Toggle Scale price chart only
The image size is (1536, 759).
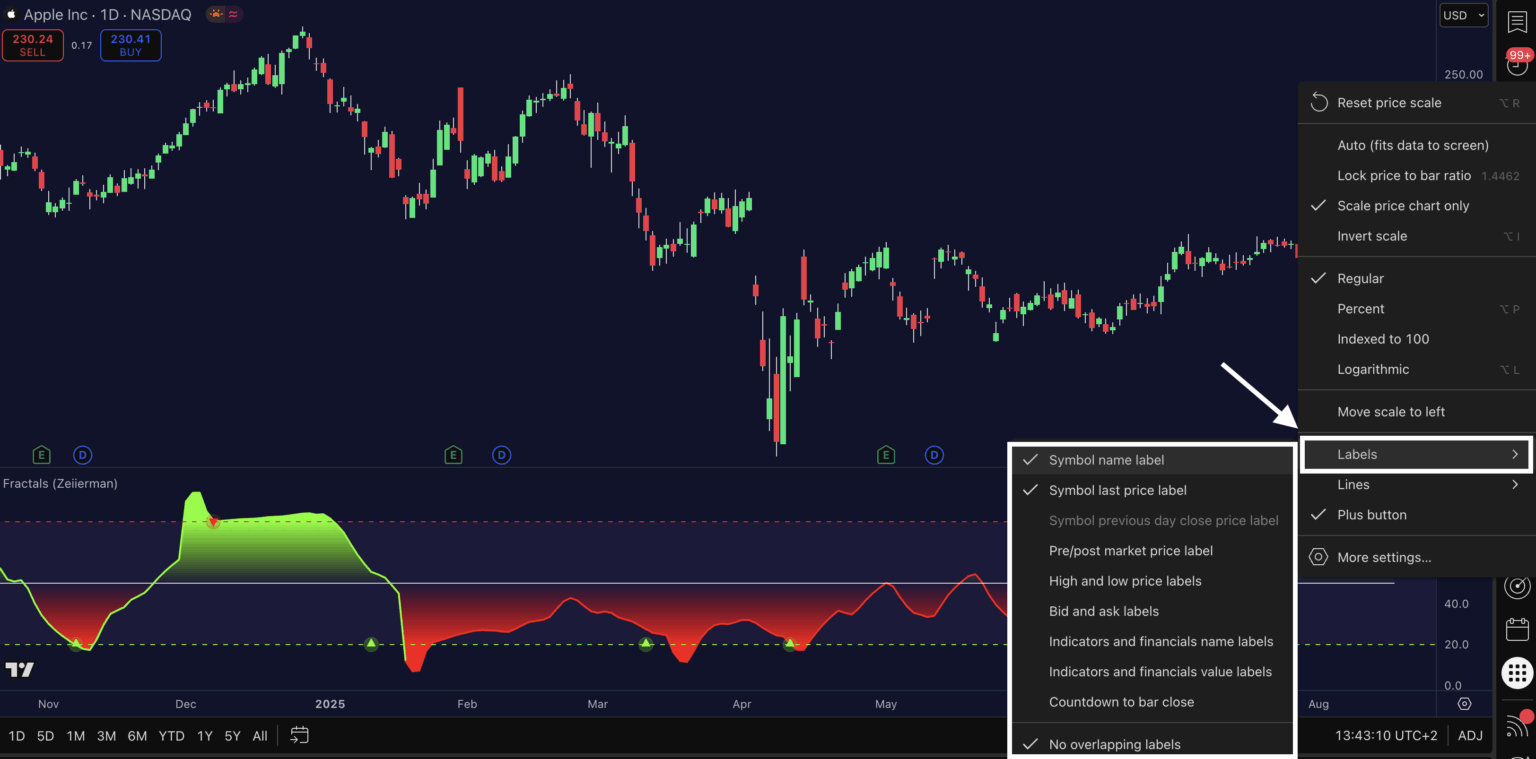[1416, 206]
